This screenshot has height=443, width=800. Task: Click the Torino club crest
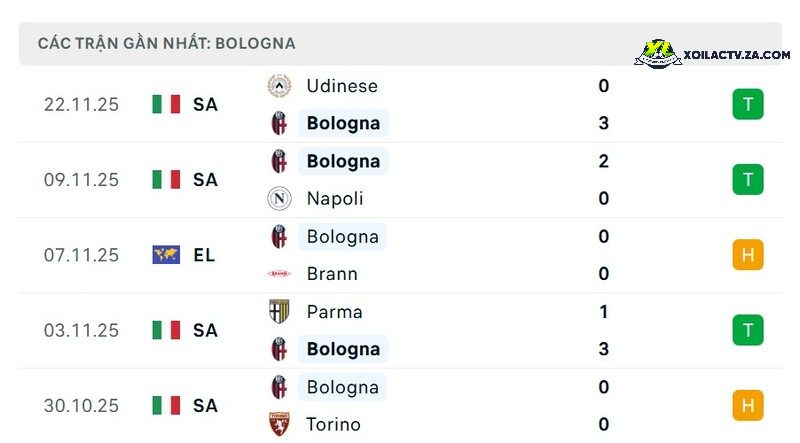click(x=279, y=424)
